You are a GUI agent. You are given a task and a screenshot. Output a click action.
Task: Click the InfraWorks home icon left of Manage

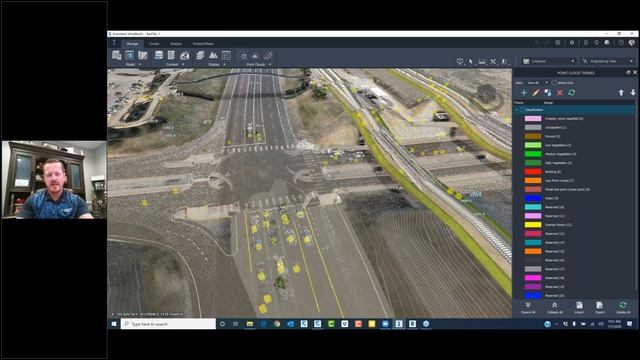click(114, 43)
